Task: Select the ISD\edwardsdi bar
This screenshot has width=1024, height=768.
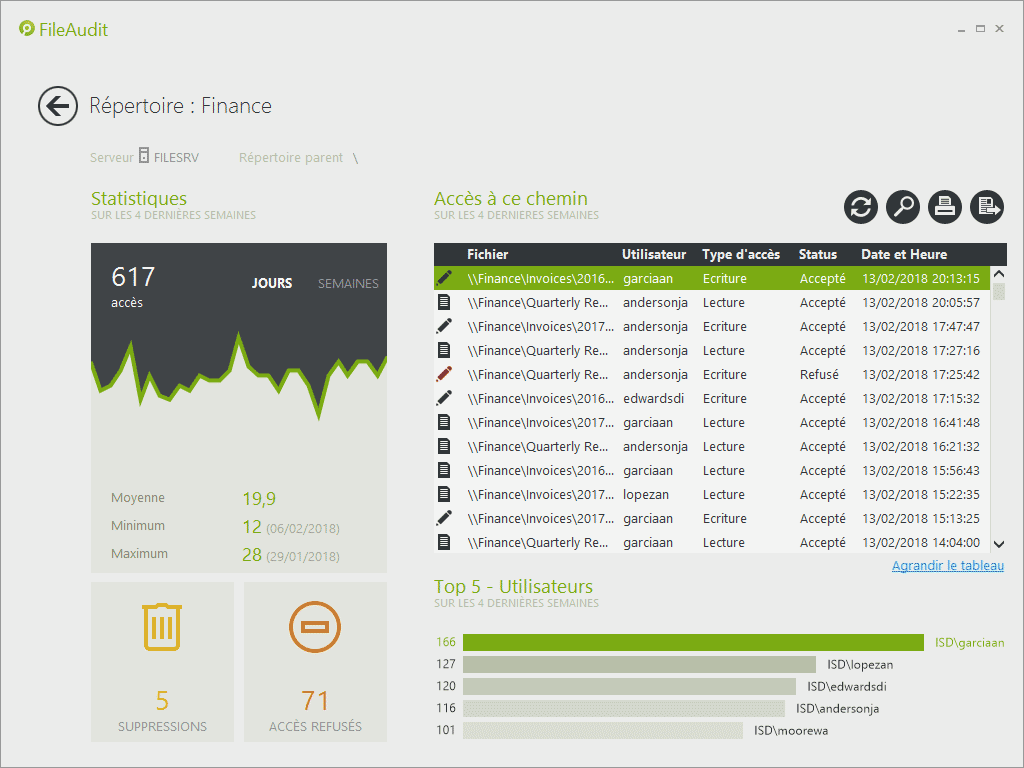Action: (x=629, y=686)
